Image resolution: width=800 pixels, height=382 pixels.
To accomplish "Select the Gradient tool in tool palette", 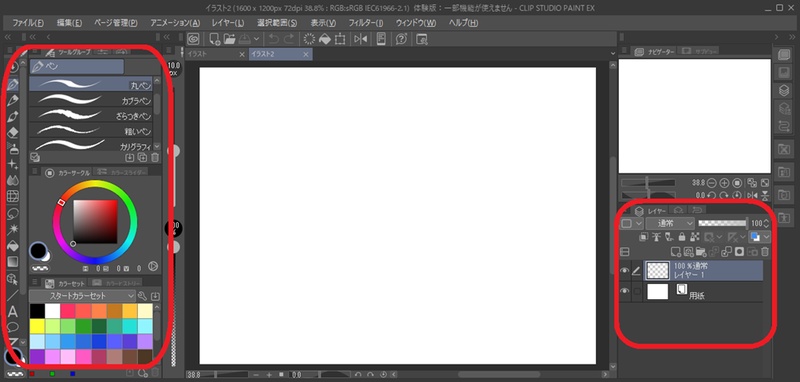I will [x=13, y=262].
